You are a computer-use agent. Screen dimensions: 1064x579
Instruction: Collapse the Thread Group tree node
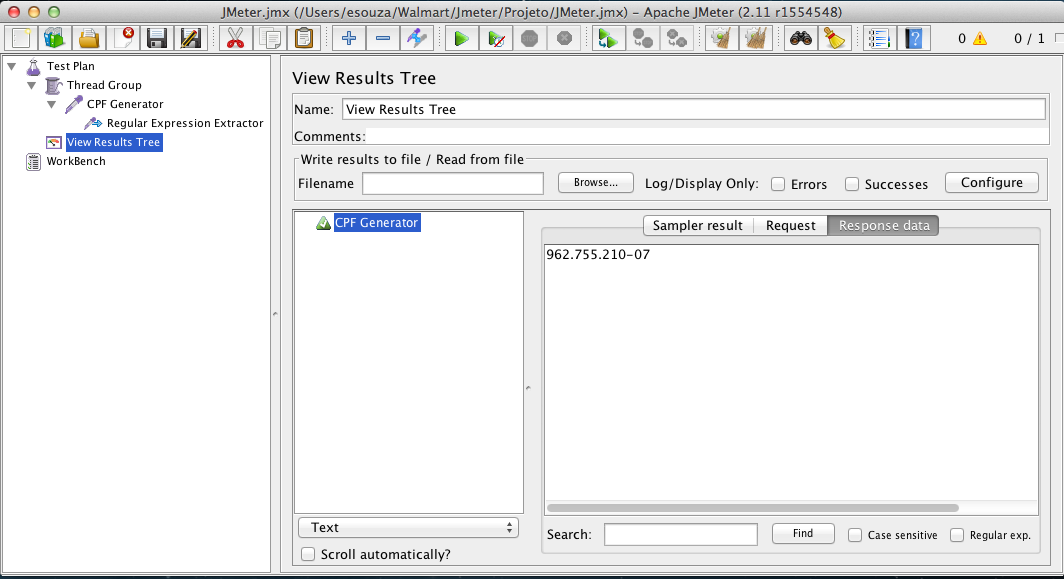32,85
